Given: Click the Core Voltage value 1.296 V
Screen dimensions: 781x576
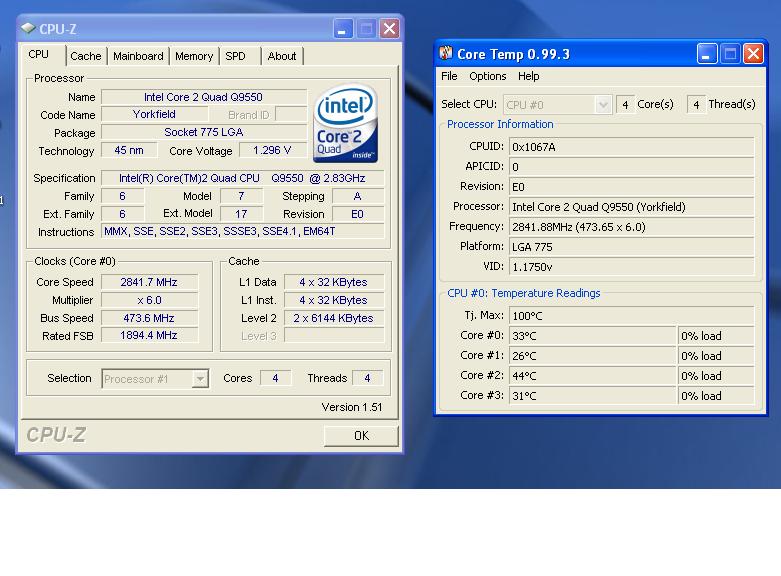Looking at the screenshot, I should [272, 150].
